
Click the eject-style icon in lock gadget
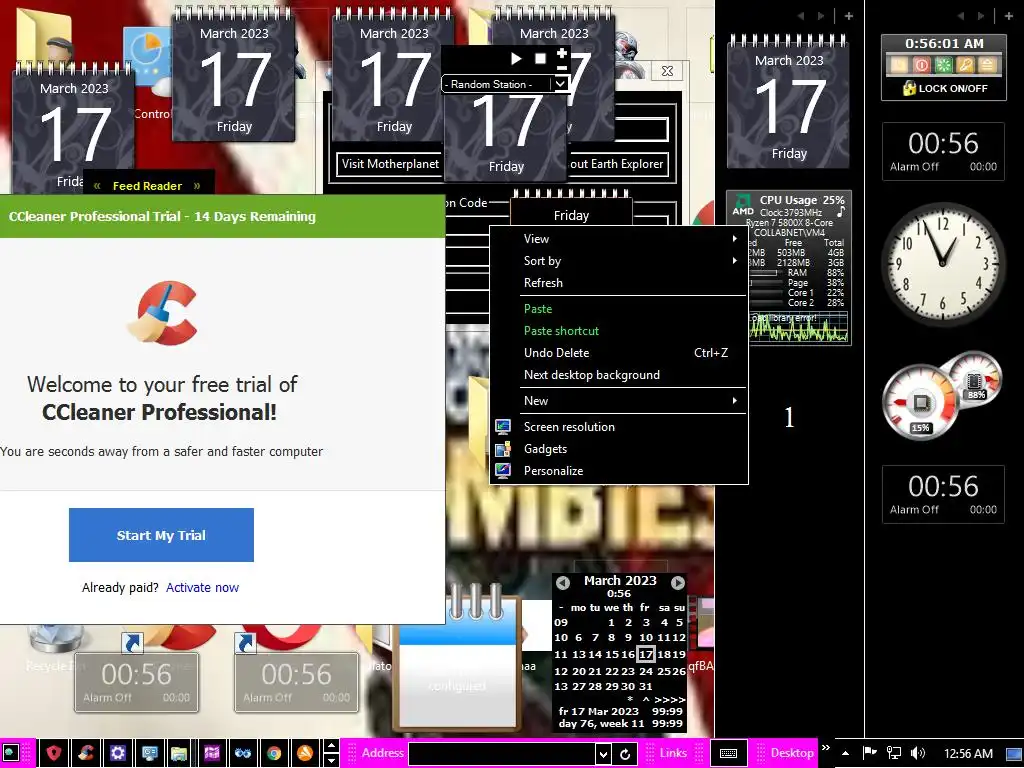pos(987,65)
